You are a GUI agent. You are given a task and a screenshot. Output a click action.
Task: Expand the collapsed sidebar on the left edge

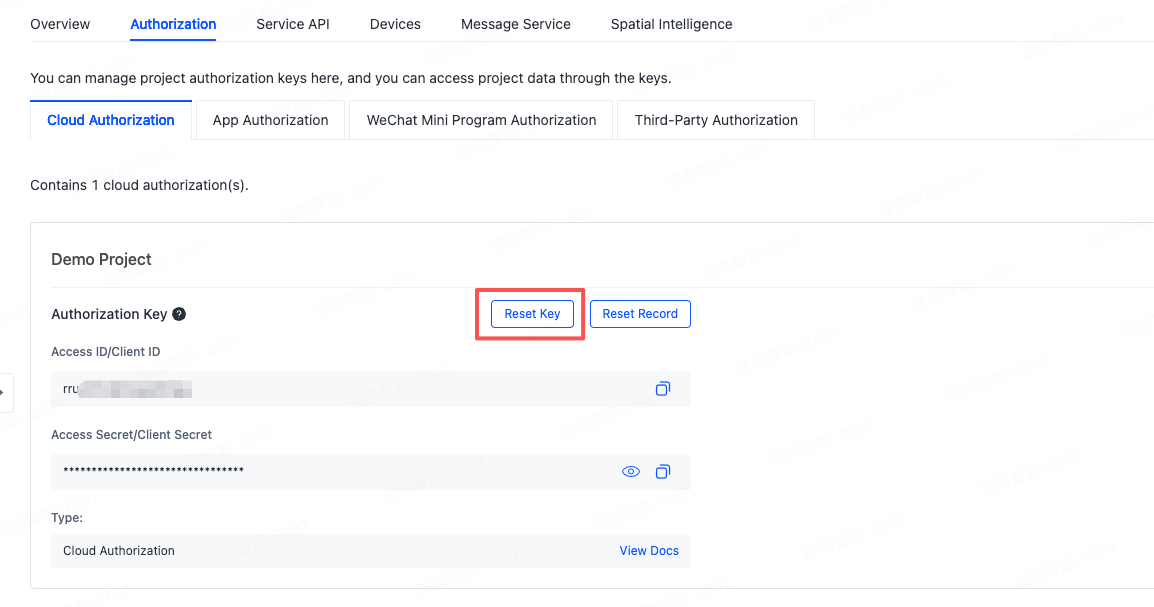[4, 393]
